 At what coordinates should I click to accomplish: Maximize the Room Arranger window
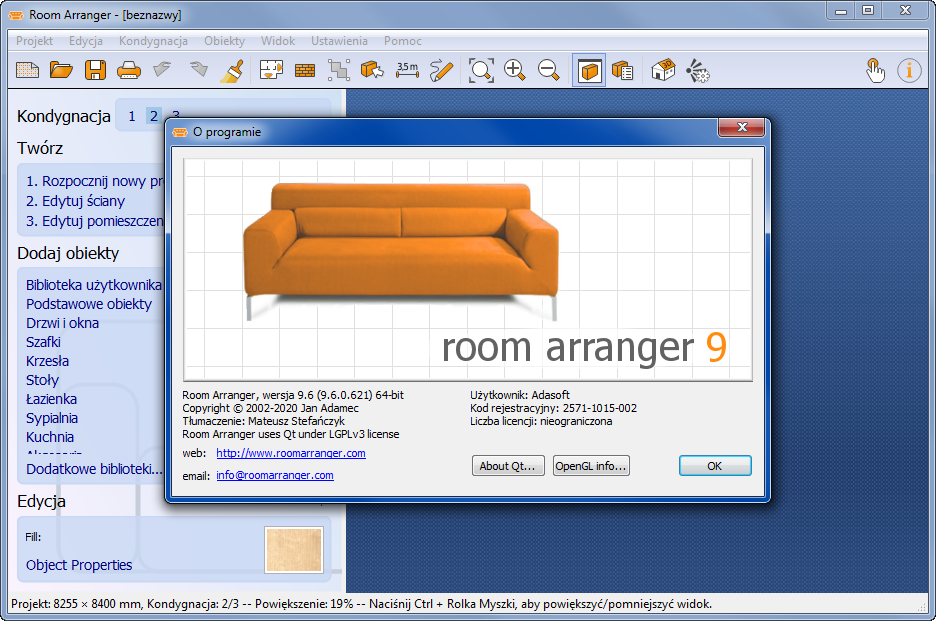point(868,11)
